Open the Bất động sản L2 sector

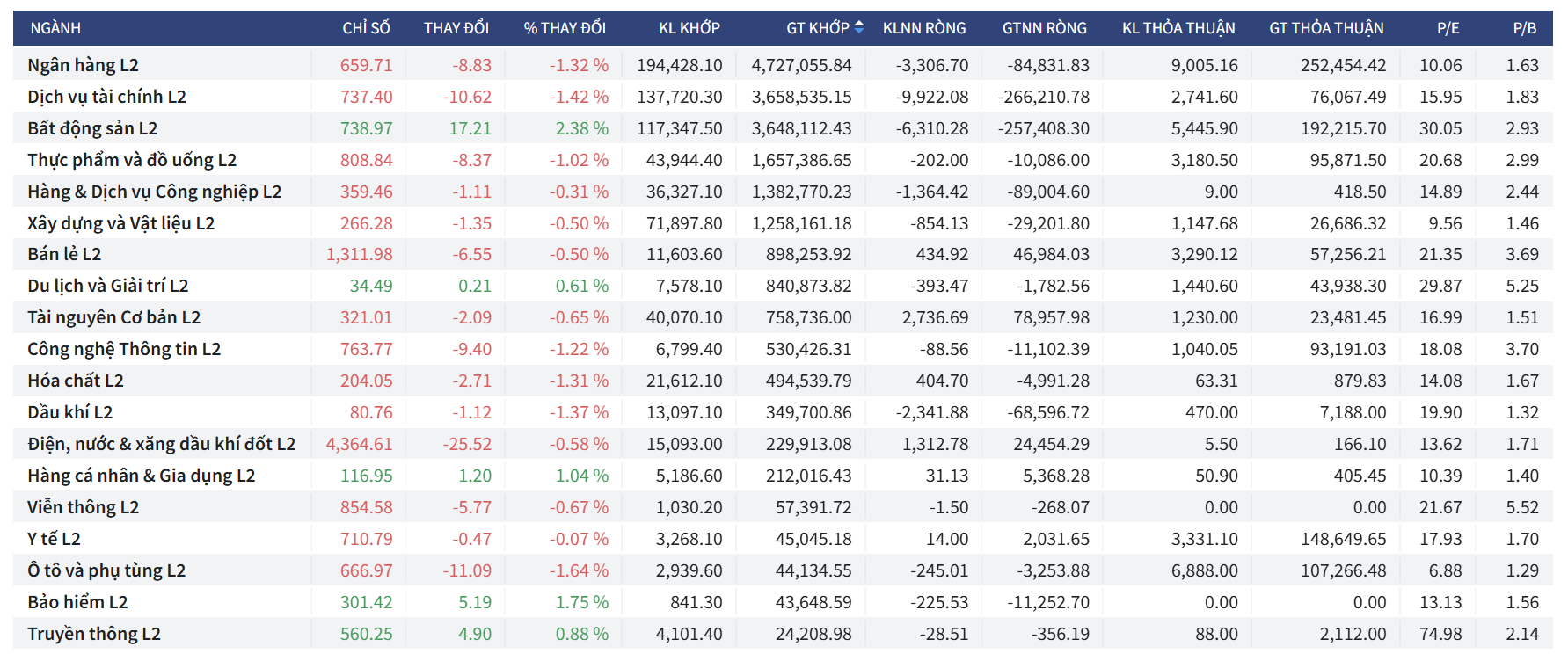point(92,128)
